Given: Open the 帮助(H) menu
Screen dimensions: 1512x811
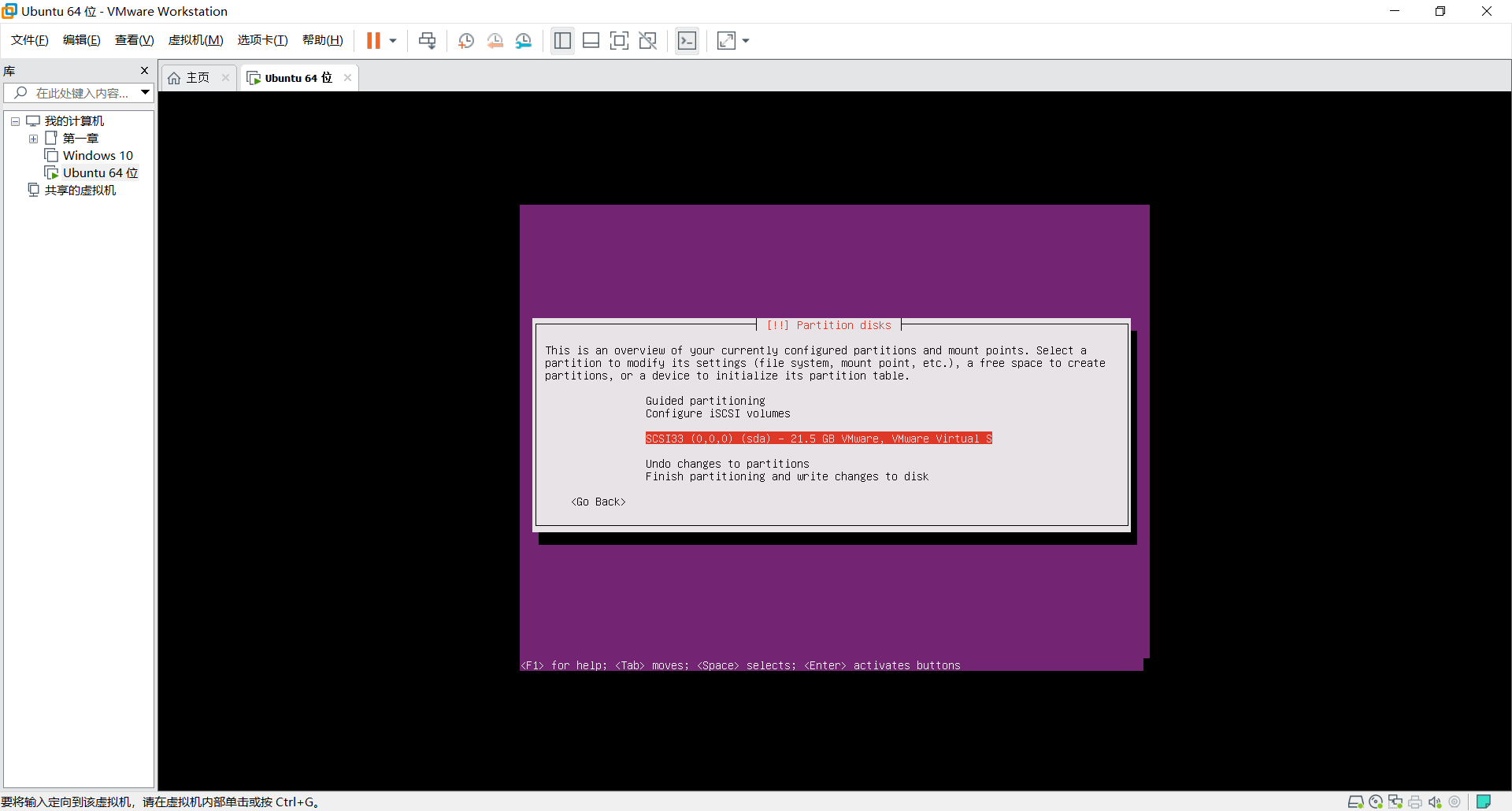Looking at the screenshot, I should [x=323, y=40].
